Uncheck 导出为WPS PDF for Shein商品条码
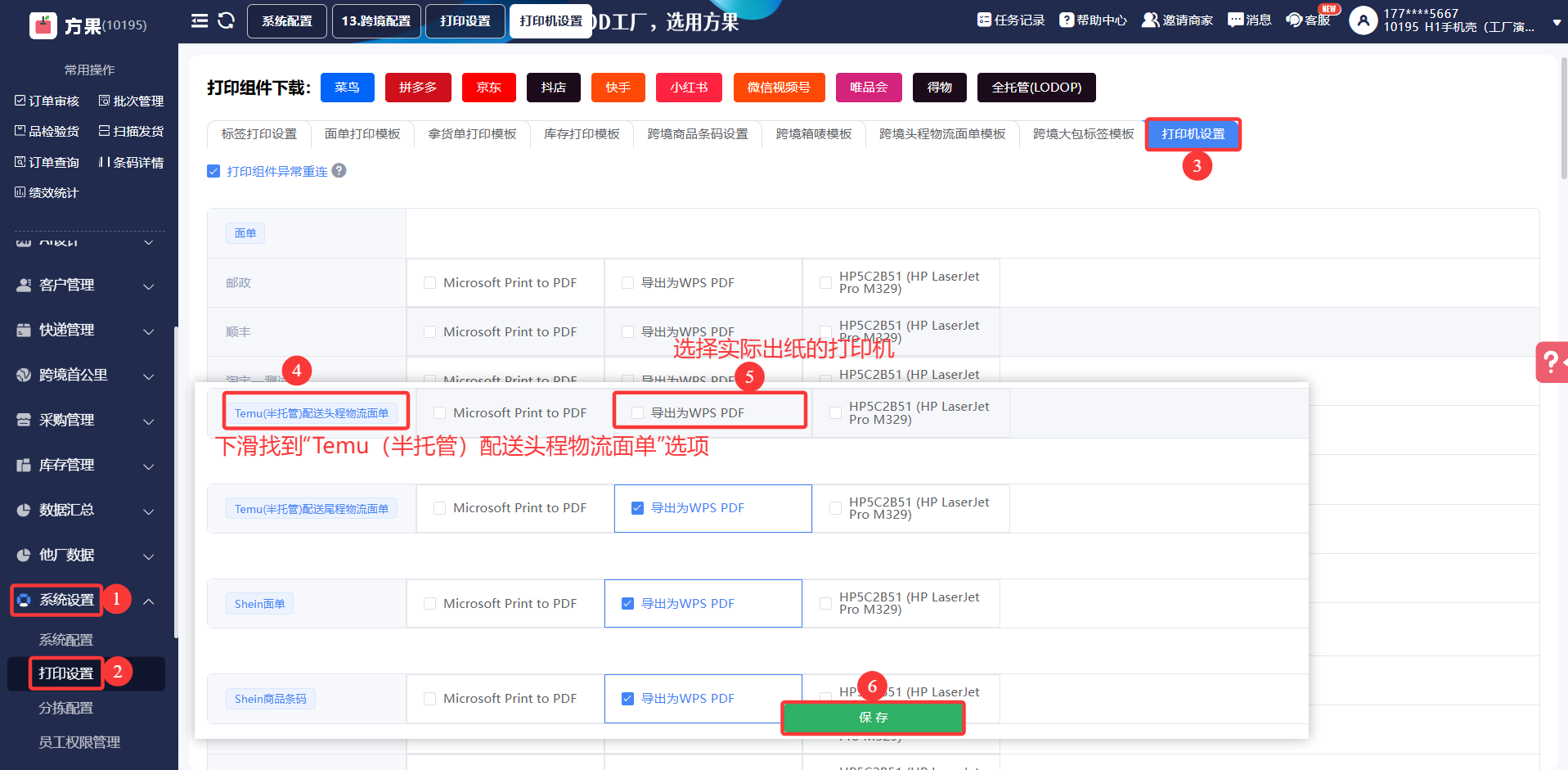 tap(627, 699)
